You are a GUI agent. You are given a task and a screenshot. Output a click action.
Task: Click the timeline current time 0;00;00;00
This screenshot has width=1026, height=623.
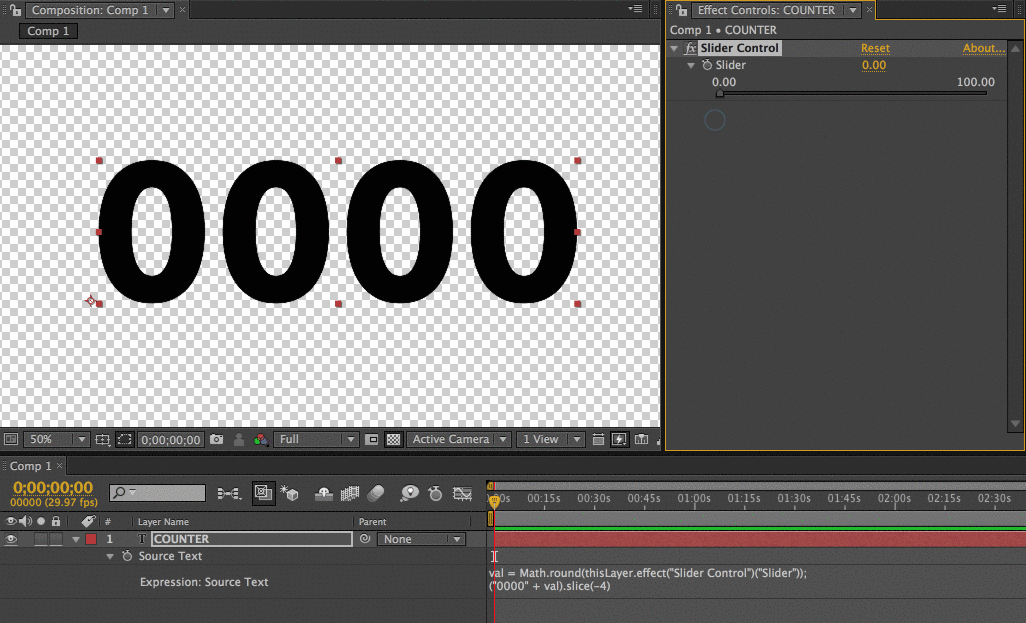(53, 488)
